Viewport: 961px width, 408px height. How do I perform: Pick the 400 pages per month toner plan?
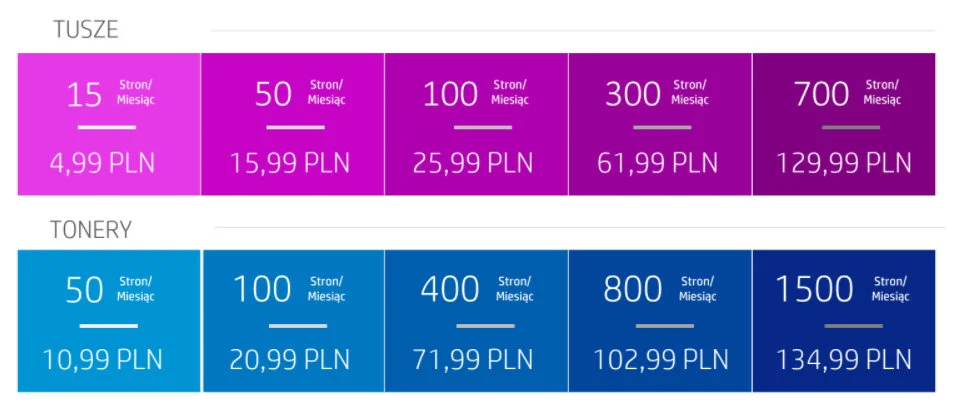click(475, 320)
